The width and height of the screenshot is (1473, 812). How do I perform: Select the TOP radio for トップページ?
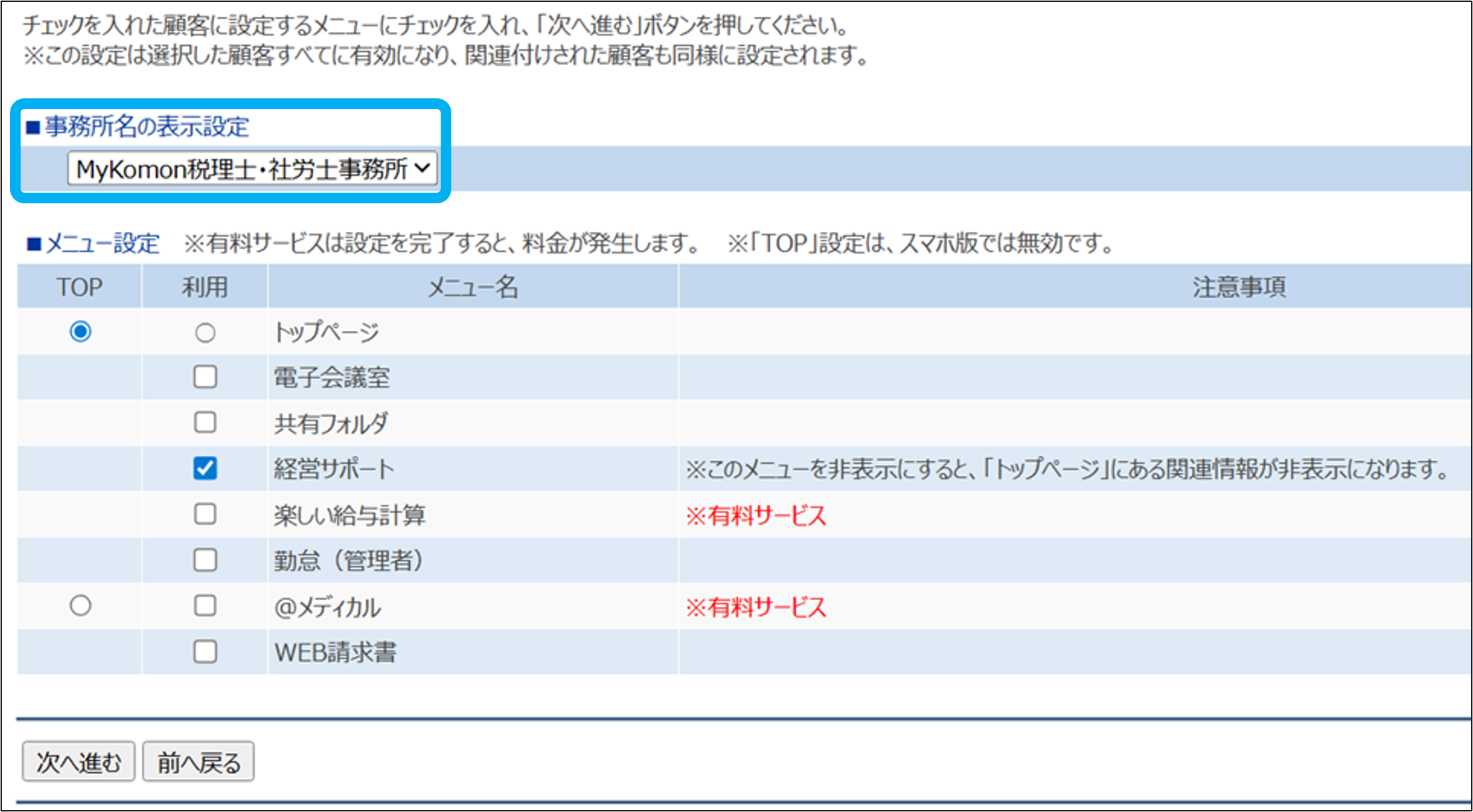(80, 331)
